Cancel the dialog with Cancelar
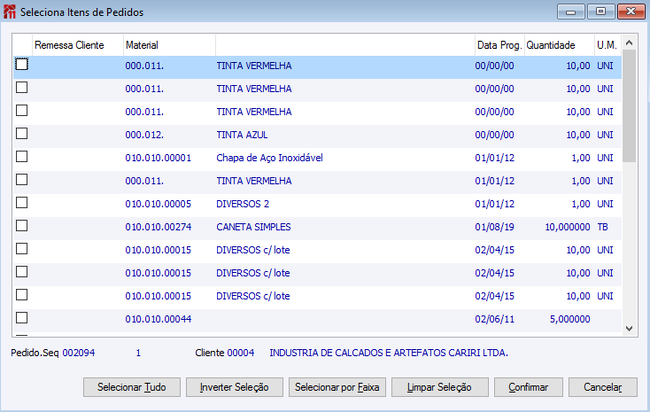This screenshot has height=412, width=650. [x=603, y=387]
